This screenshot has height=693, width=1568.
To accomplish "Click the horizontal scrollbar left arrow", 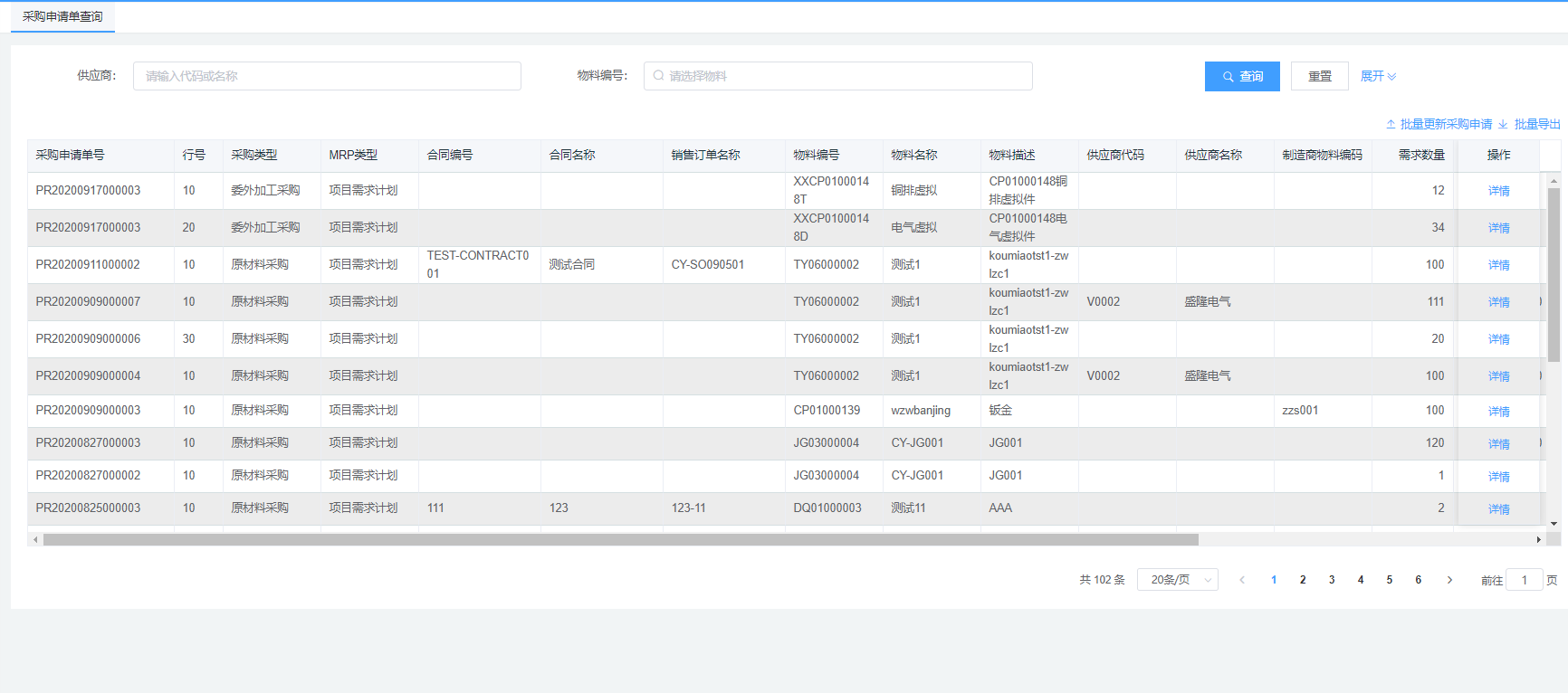I will [x=35, y=540].
